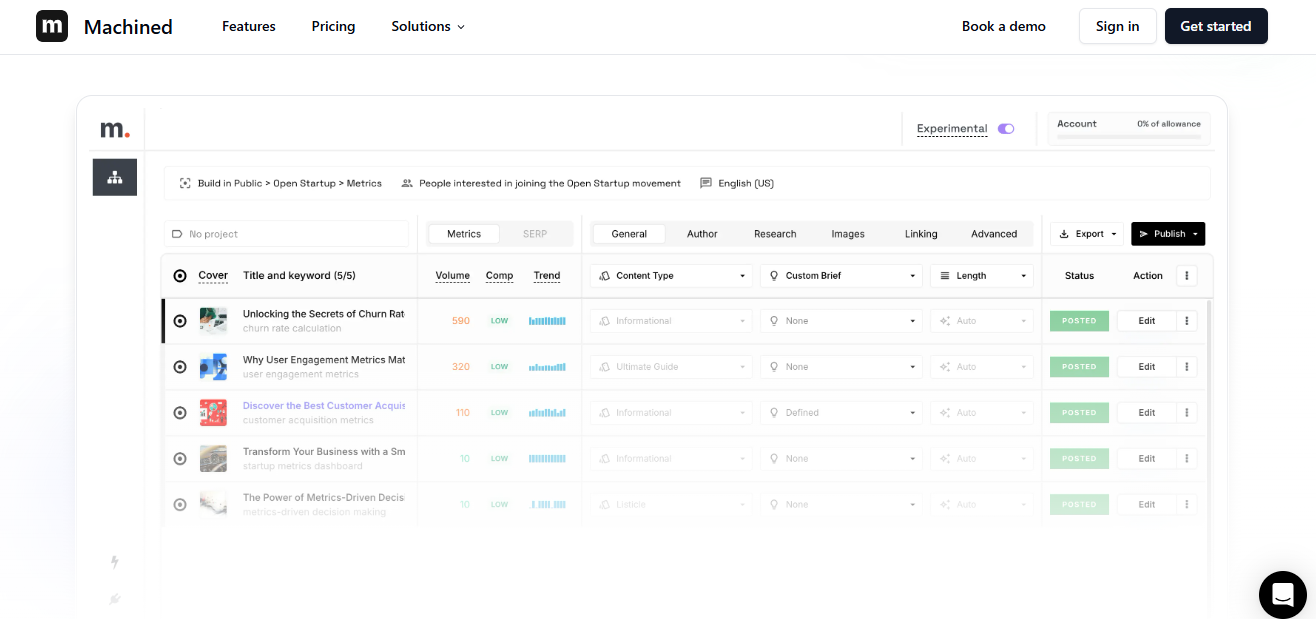Open the three-dot menu for the churn rate row
Viewport: 1316px width, 619px height.
1187,321
